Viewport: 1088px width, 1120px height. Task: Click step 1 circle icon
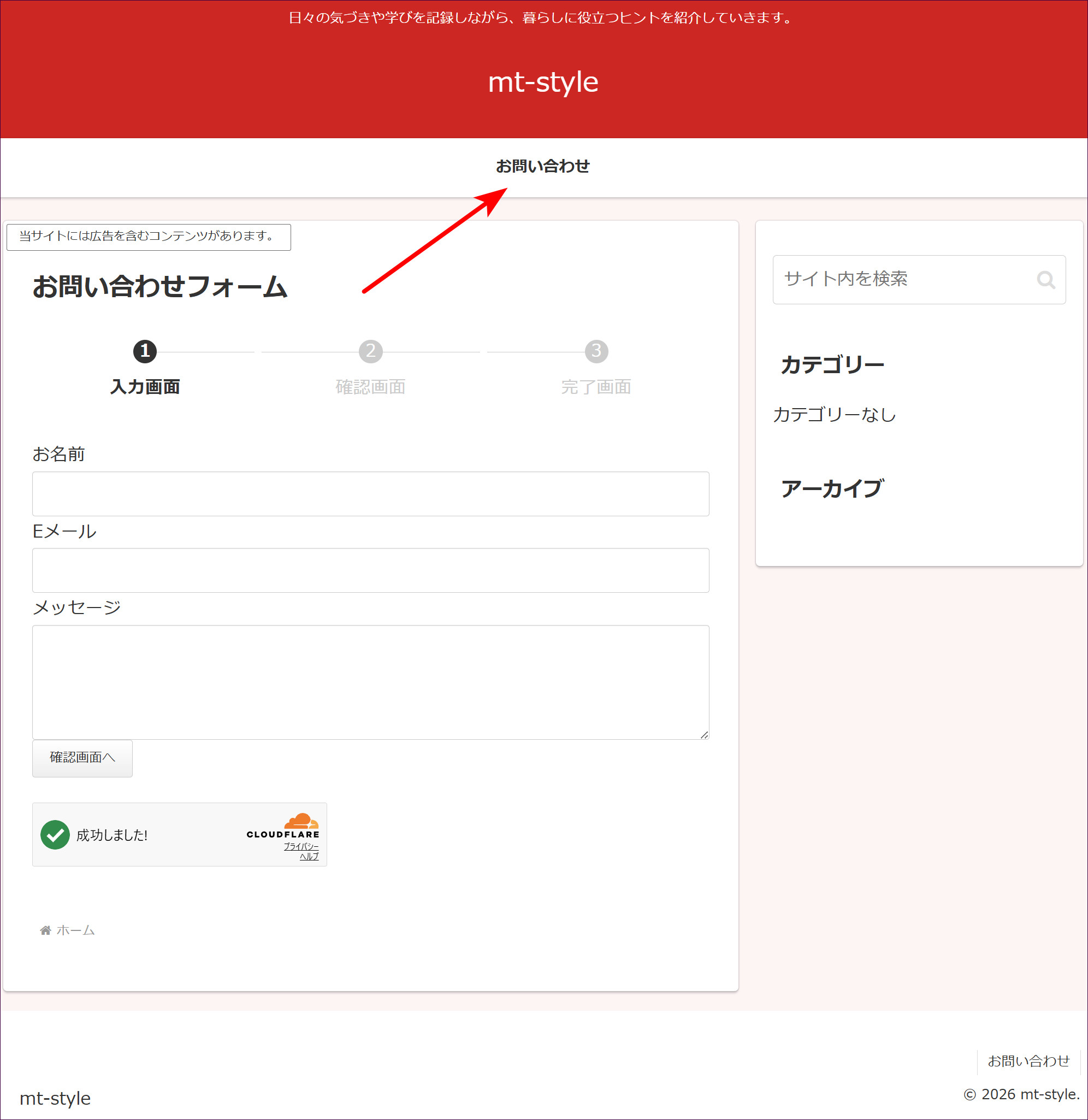tap(145, 351)
